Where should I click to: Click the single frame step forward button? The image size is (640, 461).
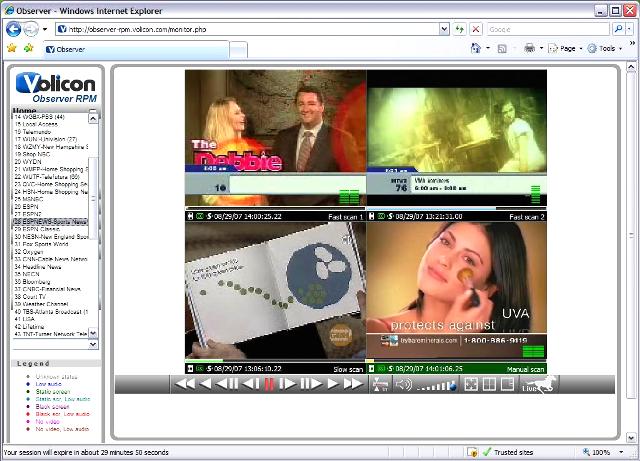pyautogui.click(x=287, y=384)
